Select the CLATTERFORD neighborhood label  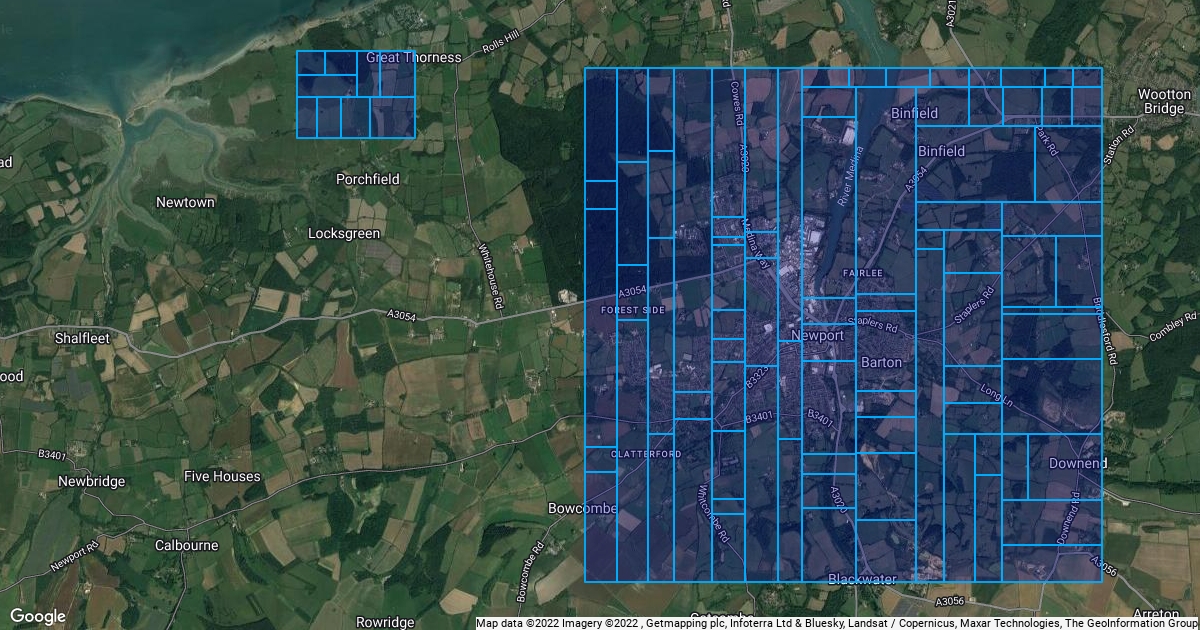point(646,454)
